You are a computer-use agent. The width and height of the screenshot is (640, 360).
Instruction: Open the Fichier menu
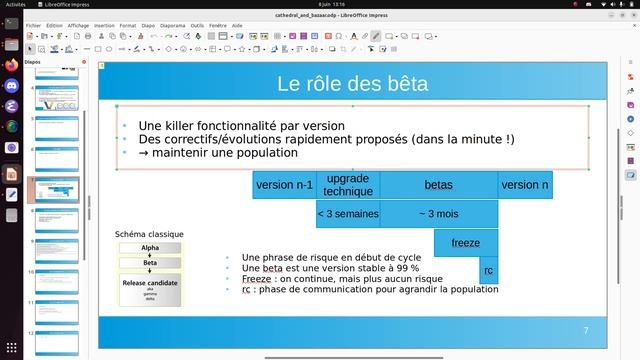[33, 25]
